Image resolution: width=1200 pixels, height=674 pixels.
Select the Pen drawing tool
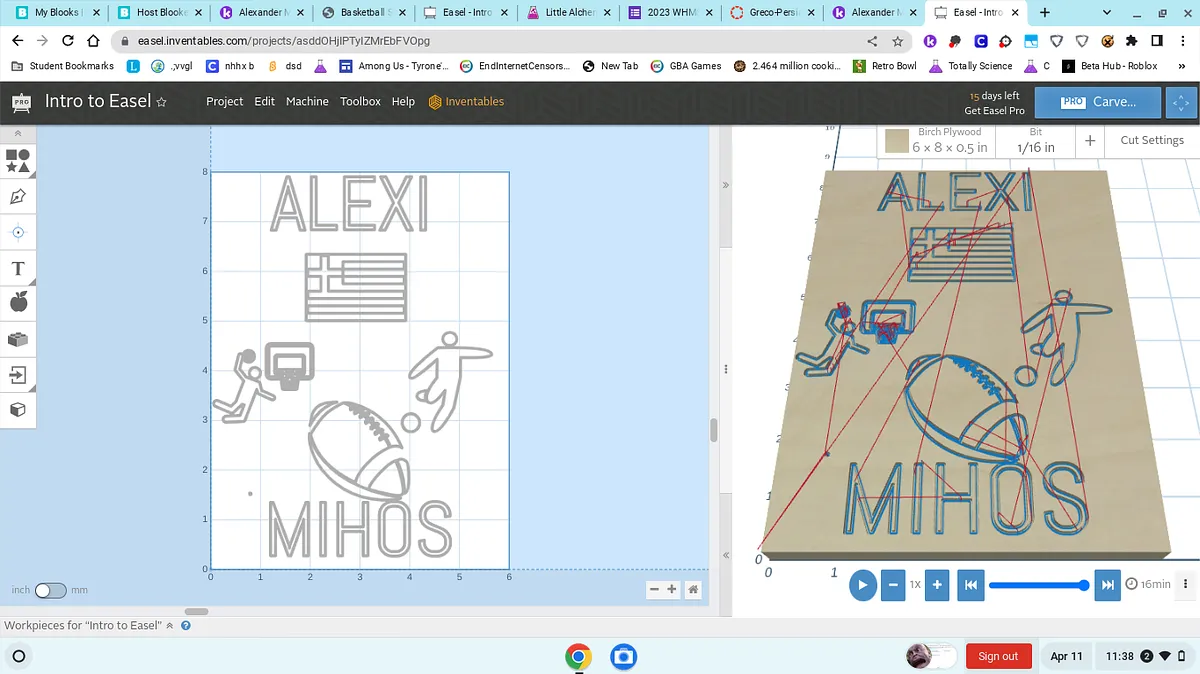[18, 196]
